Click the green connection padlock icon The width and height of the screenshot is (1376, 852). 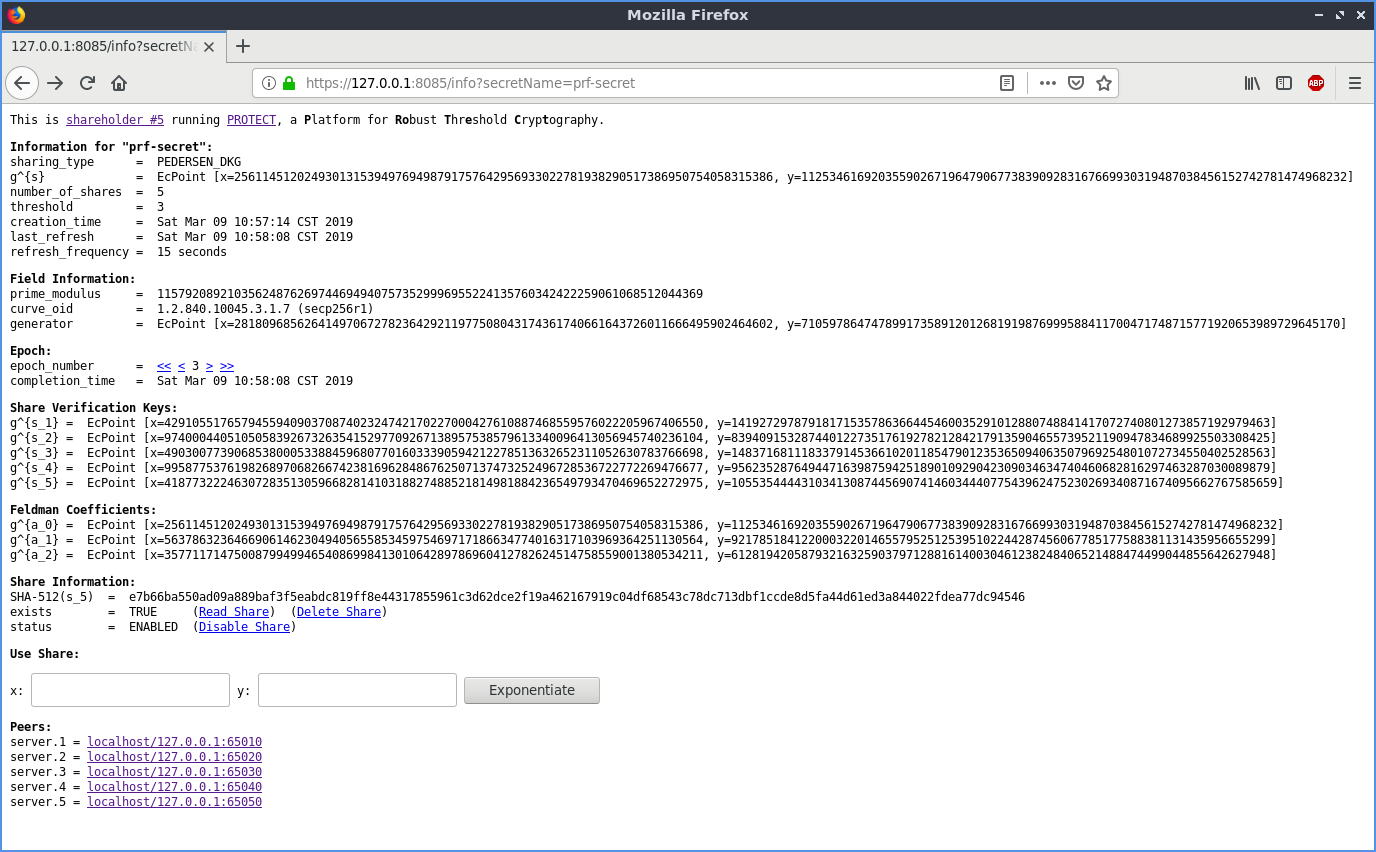click(289, 83)
